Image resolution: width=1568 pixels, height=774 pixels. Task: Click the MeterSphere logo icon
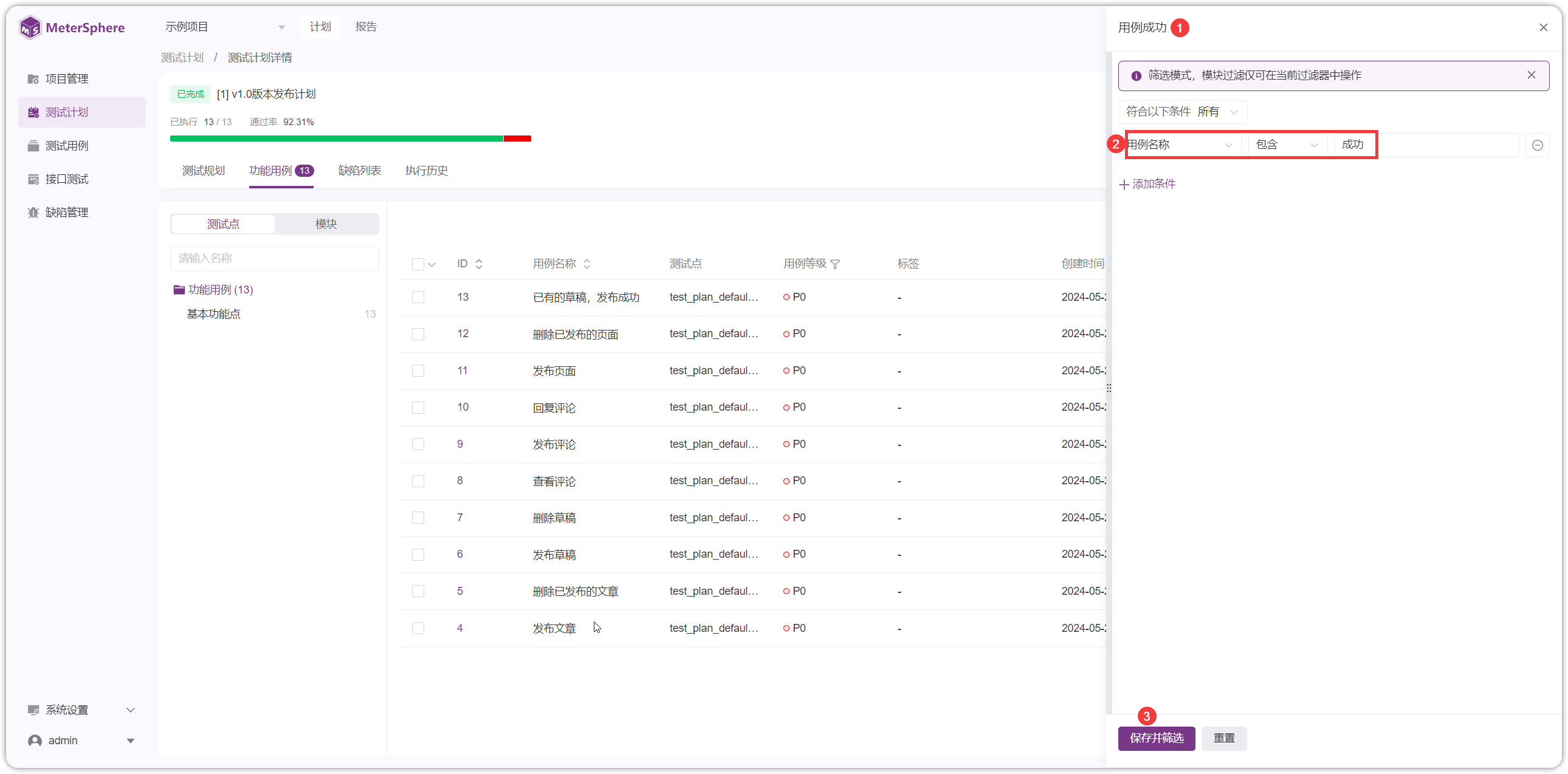[30, 27]
